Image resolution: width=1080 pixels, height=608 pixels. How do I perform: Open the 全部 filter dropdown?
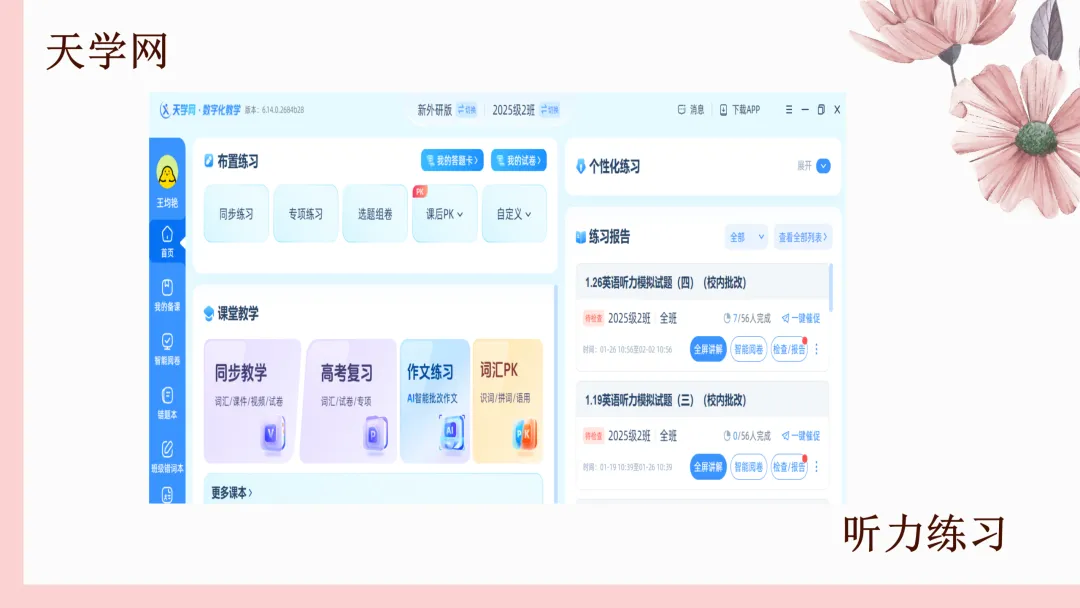746,237
